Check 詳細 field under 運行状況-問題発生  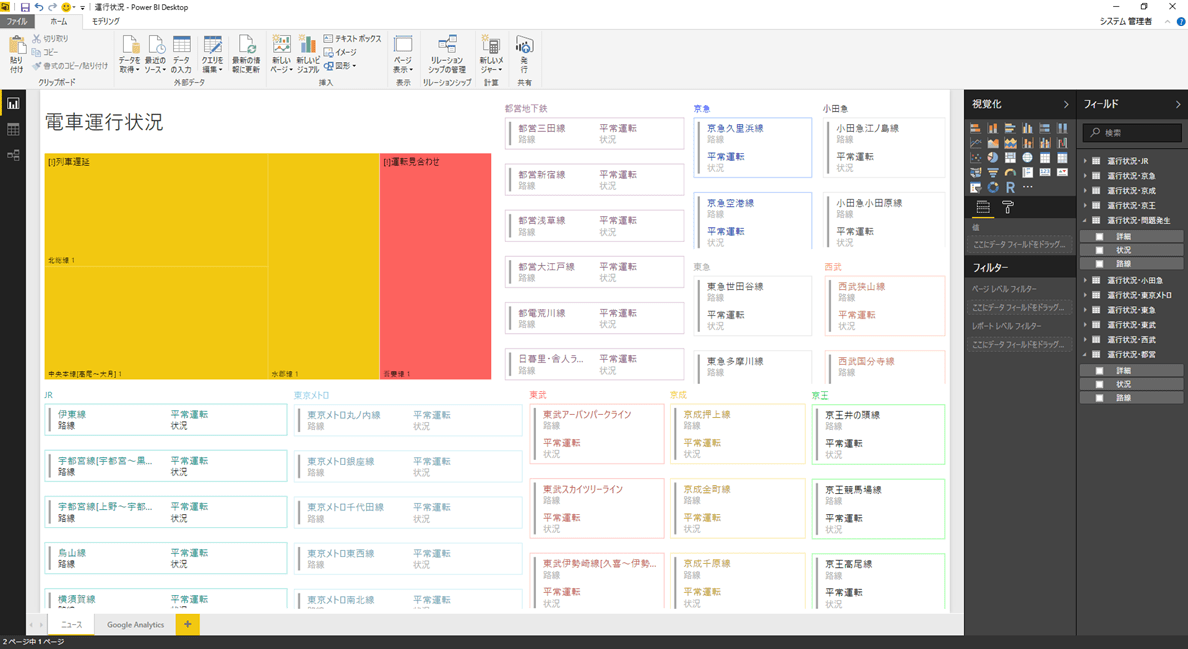1099,237
